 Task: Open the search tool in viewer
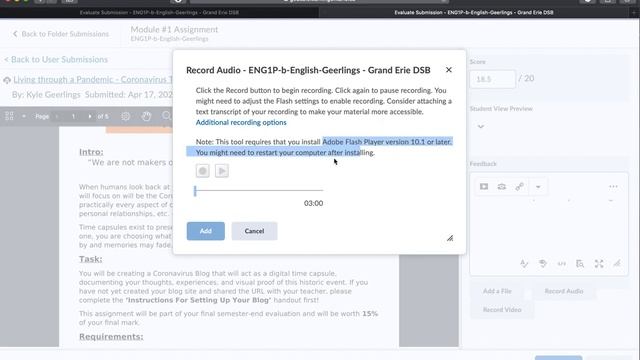pos(166,116)
